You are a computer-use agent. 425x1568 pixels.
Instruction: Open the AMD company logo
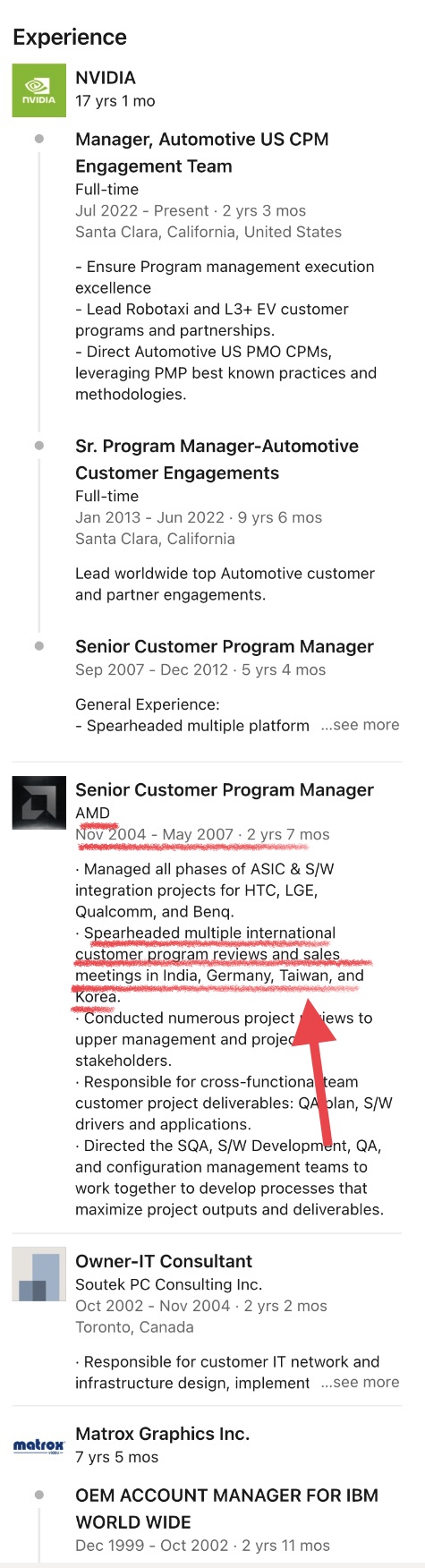pos(38,803)
